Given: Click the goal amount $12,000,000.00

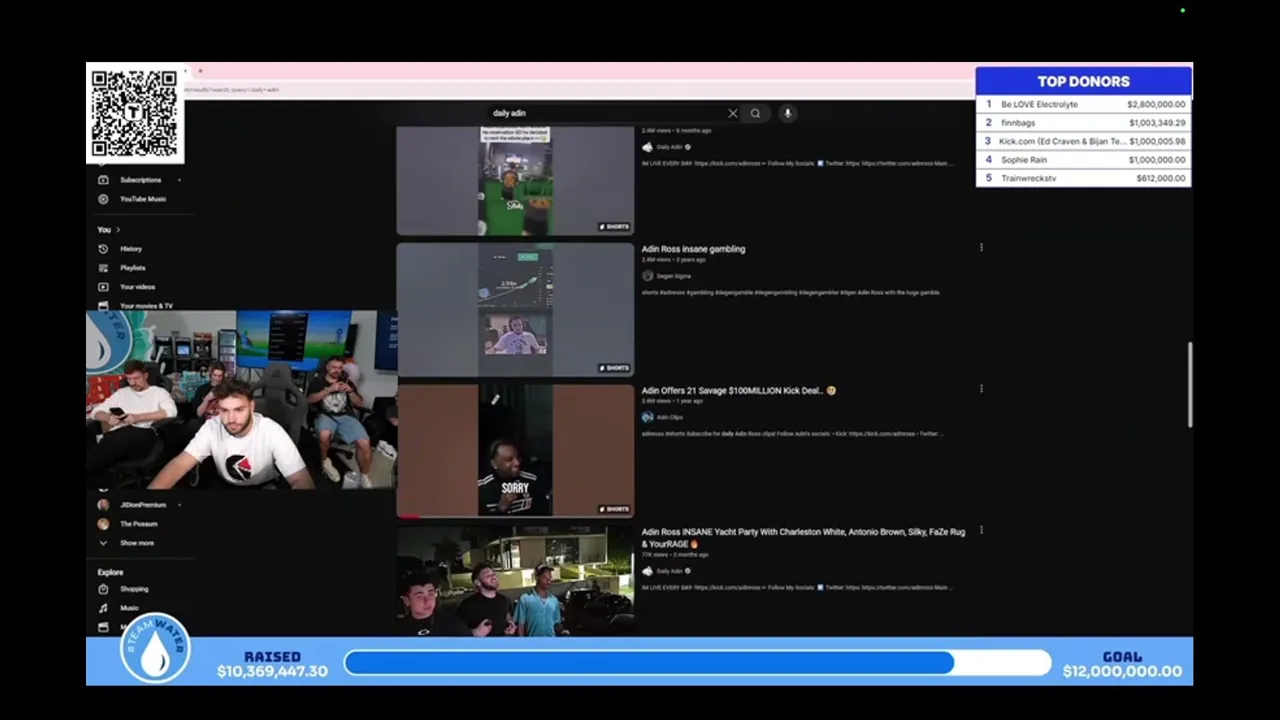Looking at the screenshot, I should [x=1122, y=671].
